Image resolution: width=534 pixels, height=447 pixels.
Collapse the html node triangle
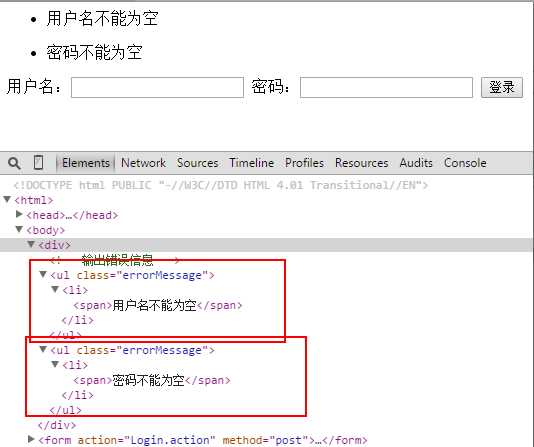(x=7, y=199)
